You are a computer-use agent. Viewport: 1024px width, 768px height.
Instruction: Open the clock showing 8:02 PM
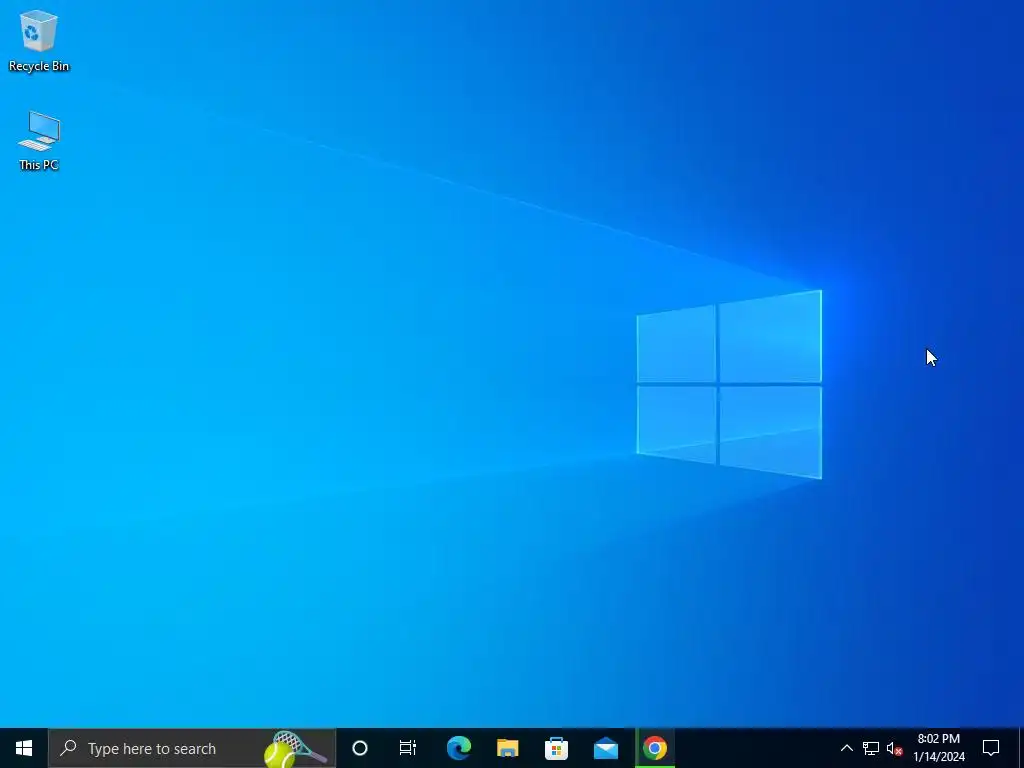pyautogui.click(x=938, y=748)
